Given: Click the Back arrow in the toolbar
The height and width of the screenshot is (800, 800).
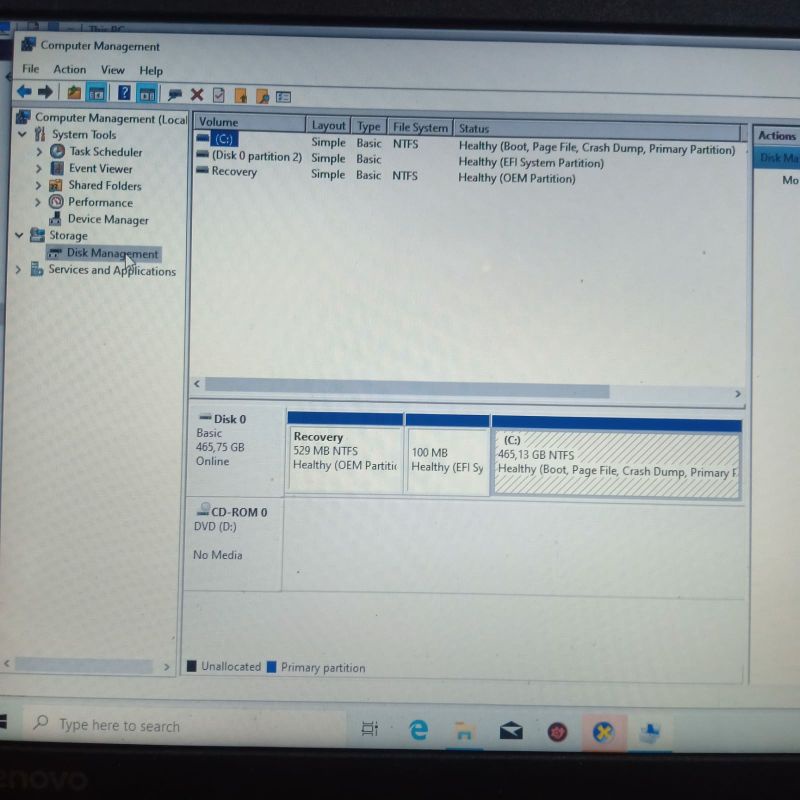Looking at the screenshot, I should (24, 93).
